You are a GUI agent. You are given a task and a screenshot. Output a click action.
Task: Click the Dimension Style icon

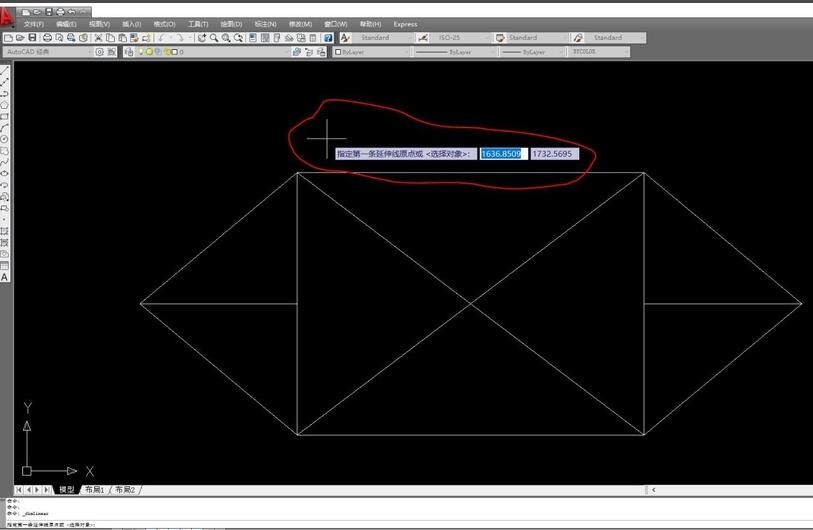pyautogui.click(x=423, y=38)
